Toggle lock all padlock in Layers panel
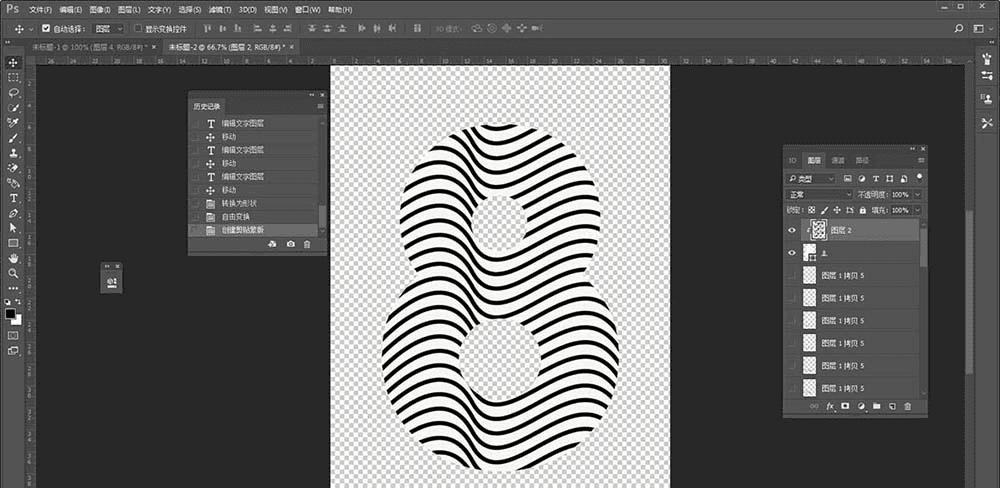 [863, 210]
